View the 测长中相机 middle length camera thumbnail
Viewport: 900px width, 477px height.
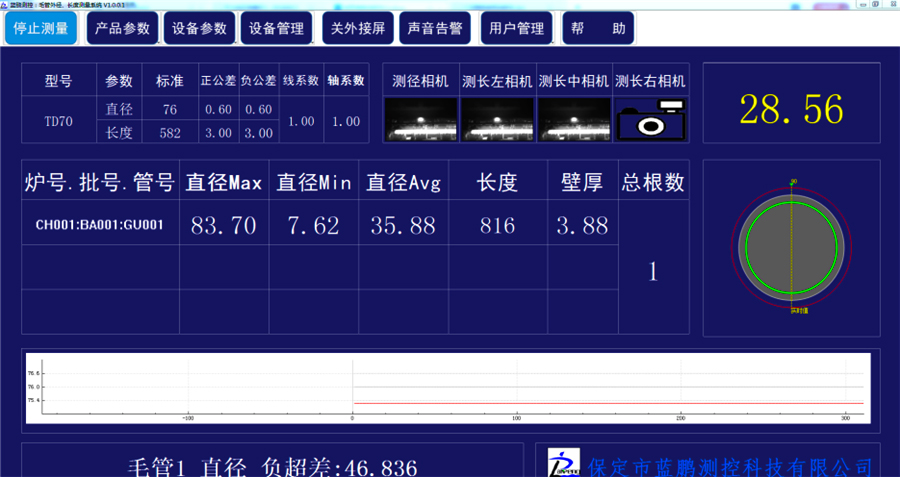coord(573,119)
